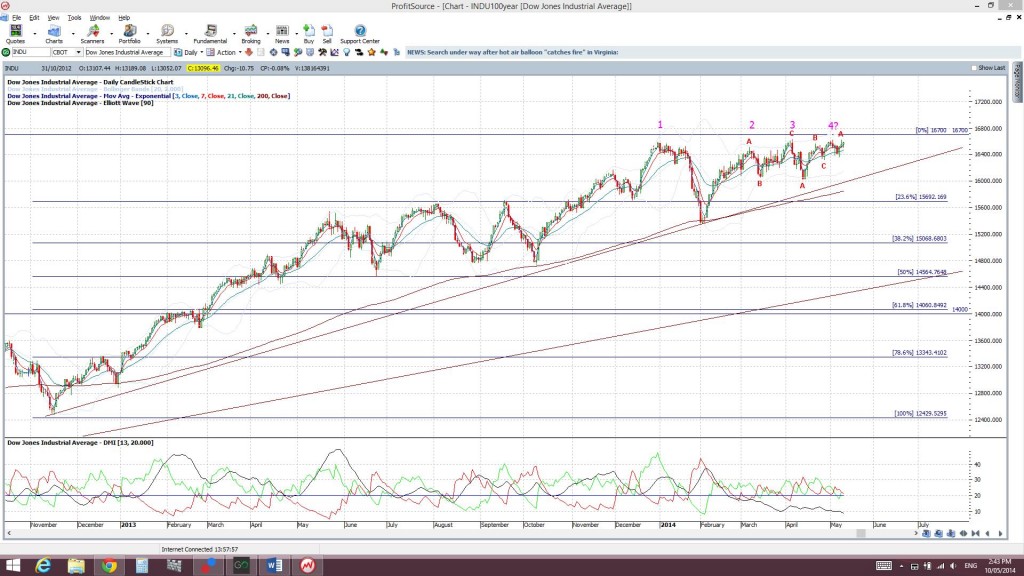Click the horizontal chart scrollbar thumb
The image size is (1024, 576).
(861, 534)
